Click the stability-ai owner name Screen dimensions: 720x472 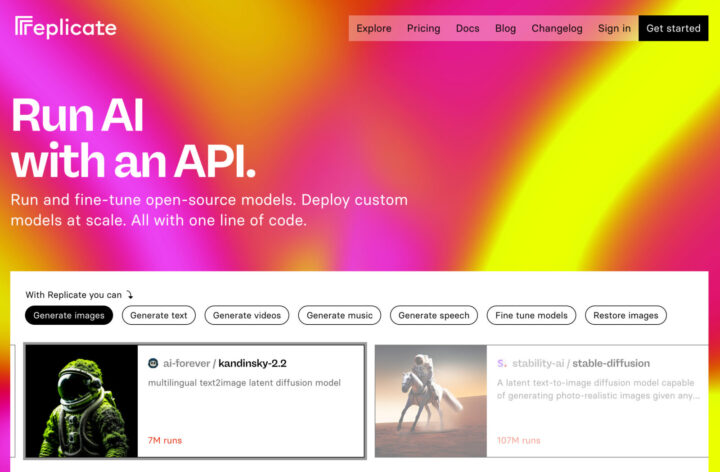[538, 363]
